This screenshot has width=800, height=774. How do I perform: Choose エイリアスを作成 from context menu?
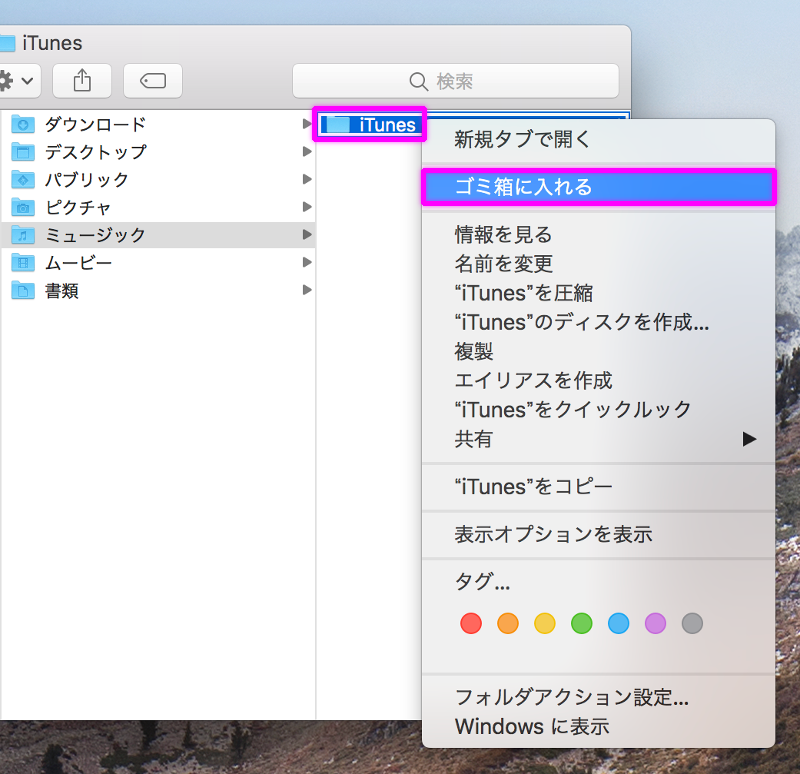tap(598, 380)
